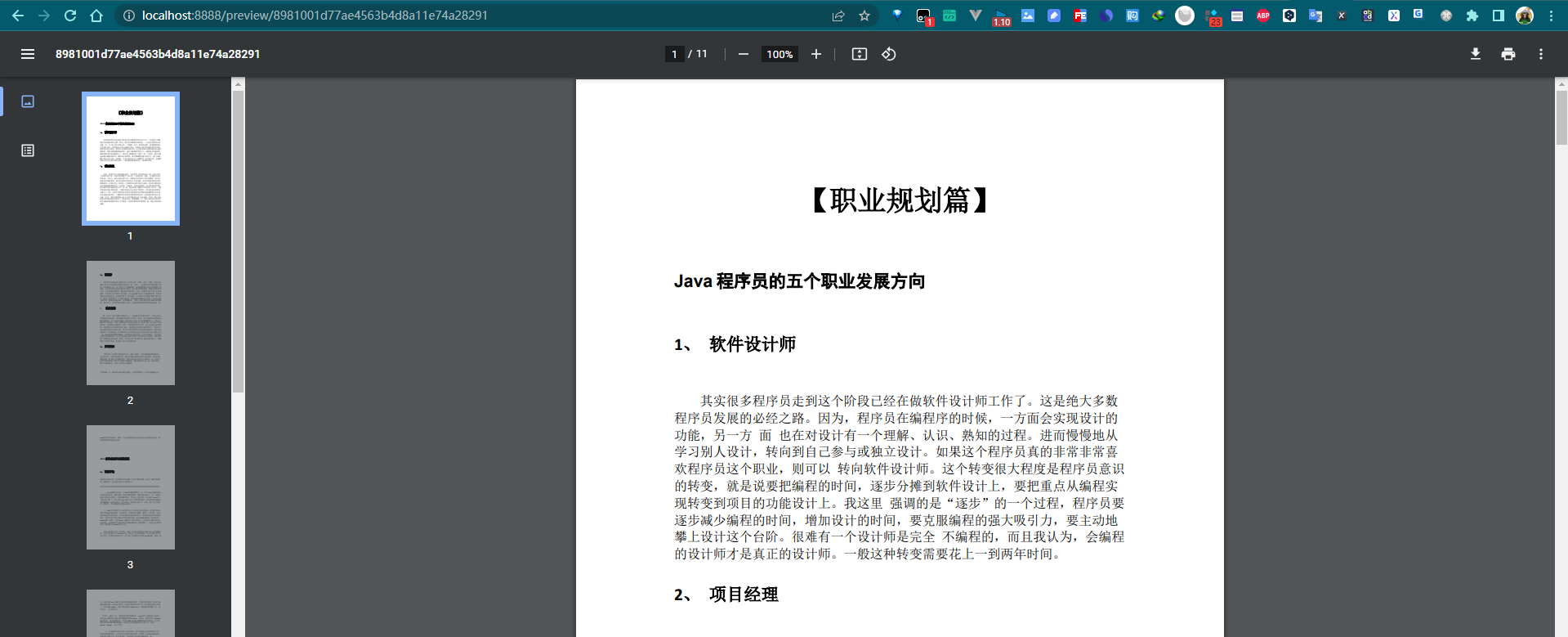Click the thumbnail panel scrollbar
The width and height of the screenshot is (1568, 637).
coord(238,241)
